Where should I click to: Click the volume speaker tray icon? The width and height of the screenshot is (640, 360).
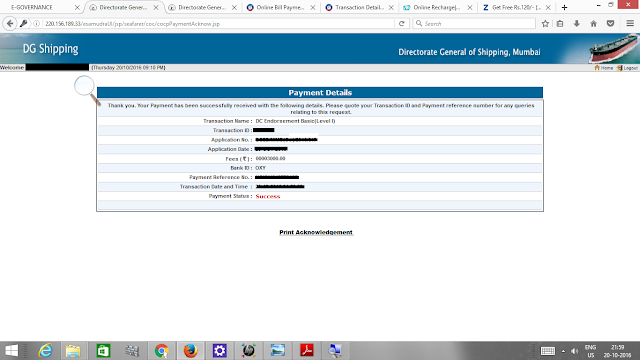pyautogui.click(x=575, y=351)
